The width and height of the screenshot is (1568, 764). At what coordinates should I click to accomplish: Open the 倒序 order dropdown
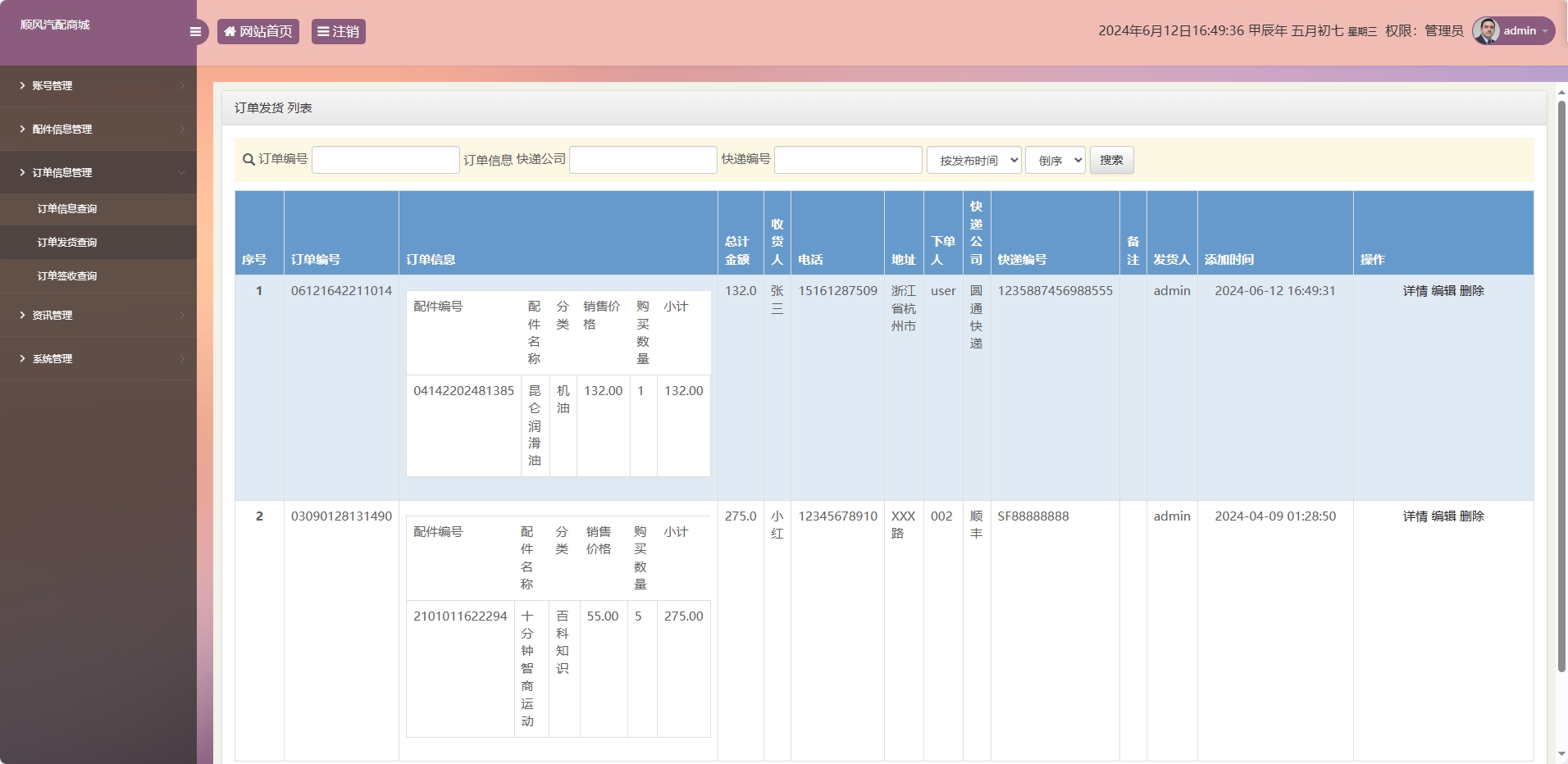(1055, 161)
